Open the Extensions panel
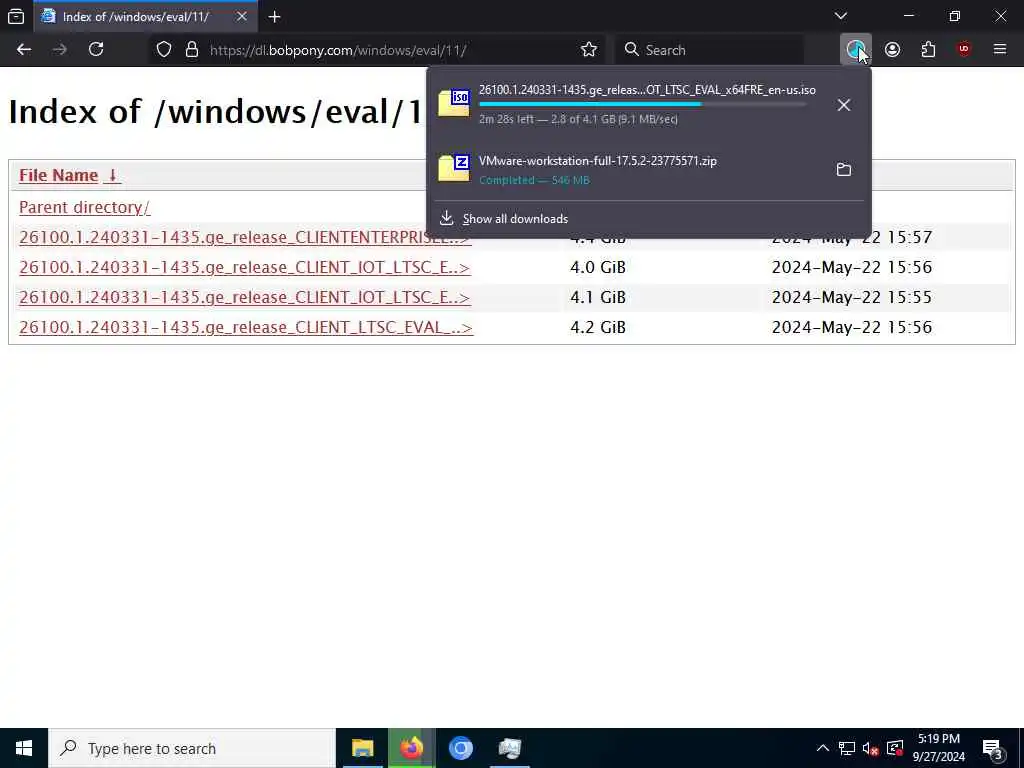Image resolution: width=1024 pixels, height=768 pixels. point(928,50)
